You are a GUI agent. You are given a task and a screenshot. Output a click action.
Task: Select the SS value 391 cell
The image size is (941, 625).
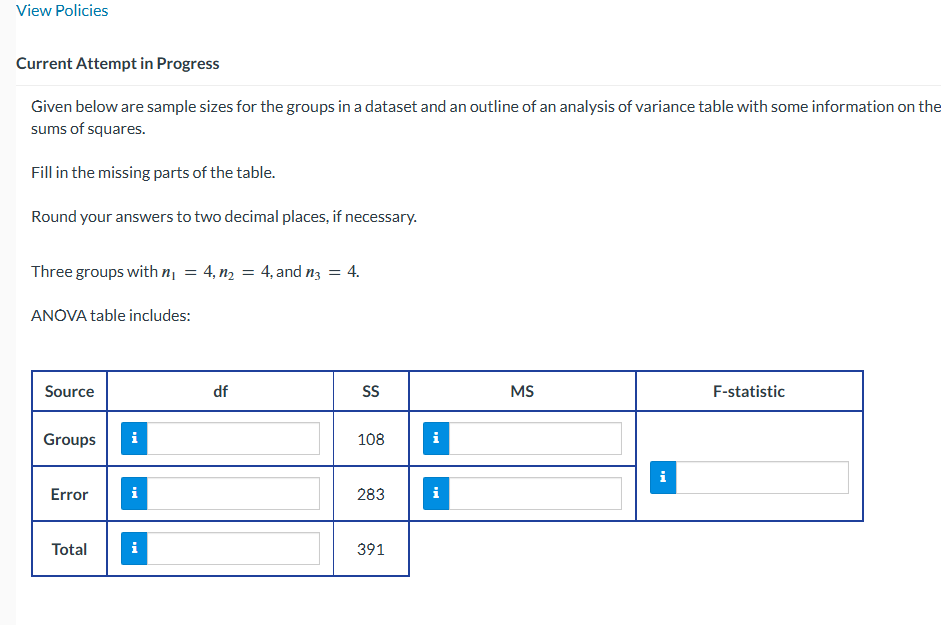click(371, 548)
